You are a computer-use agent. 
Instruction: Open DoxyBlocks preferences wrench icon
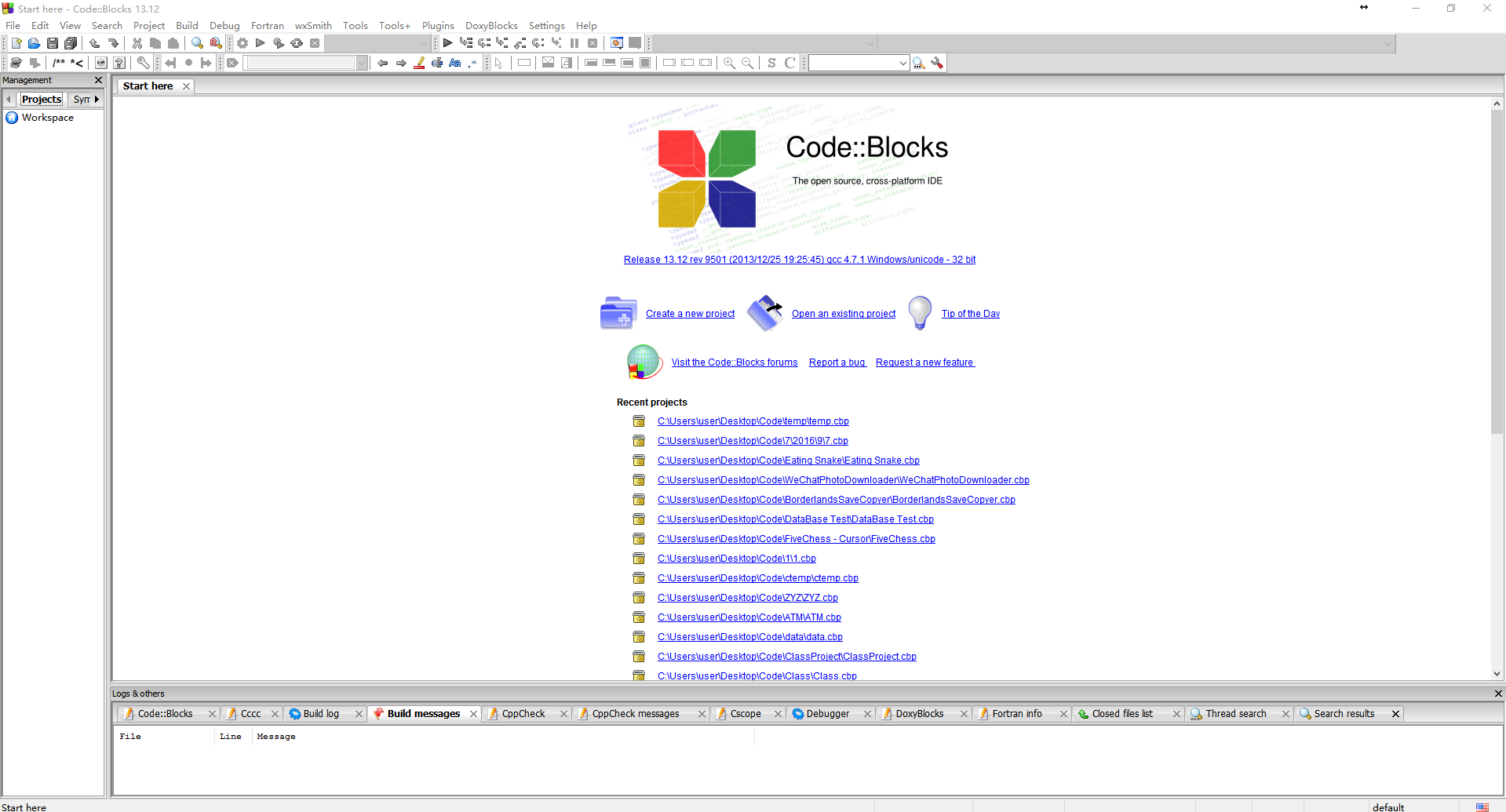coord(143,63)
